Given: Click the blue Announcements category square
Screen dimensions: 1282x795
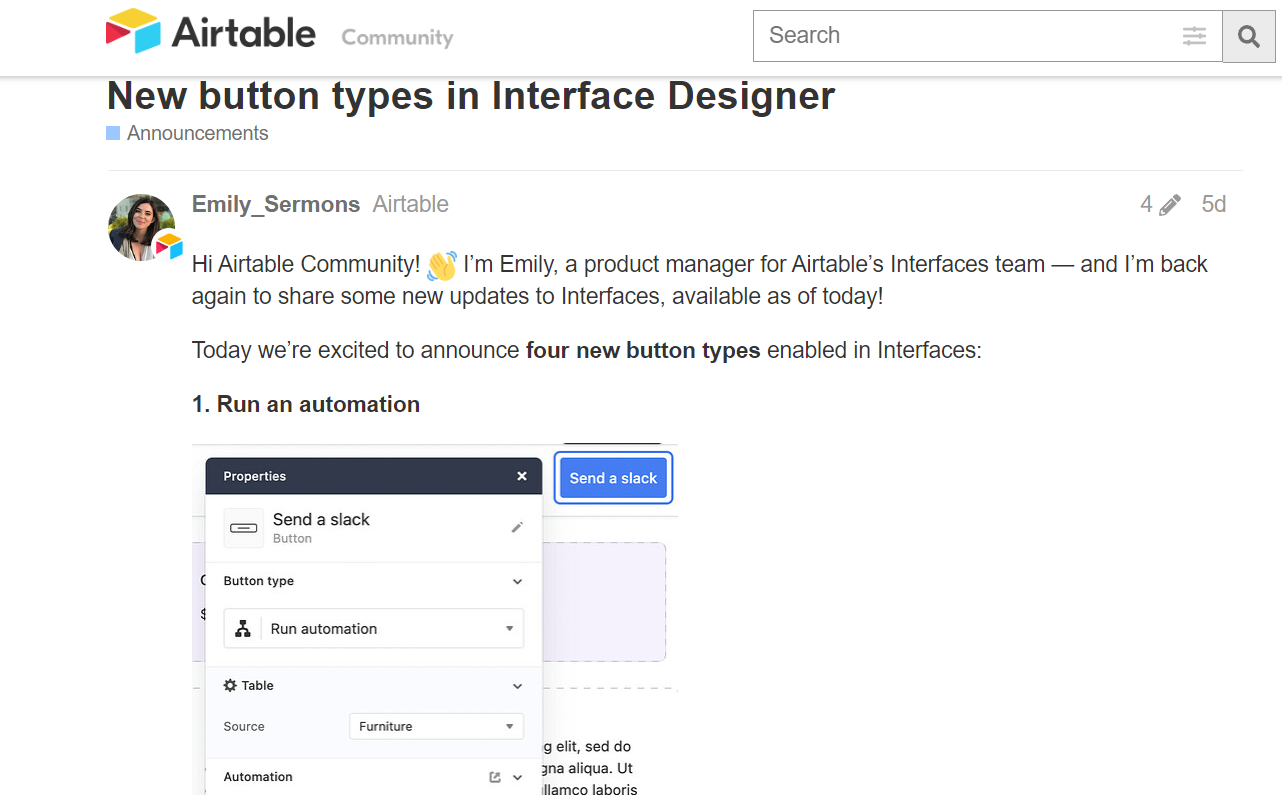Looking at the screenshot, I should click(x=113, y=133).
